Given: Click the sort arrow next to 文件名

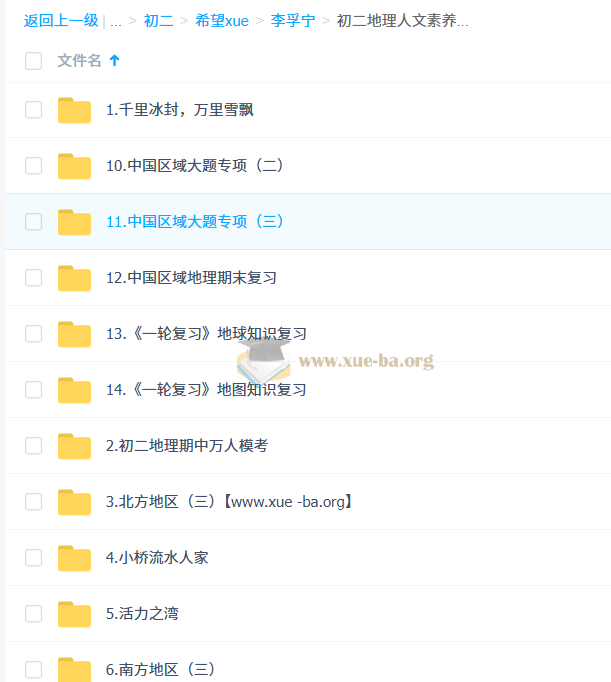Looking at the screenshot, I should coord(114,60).
